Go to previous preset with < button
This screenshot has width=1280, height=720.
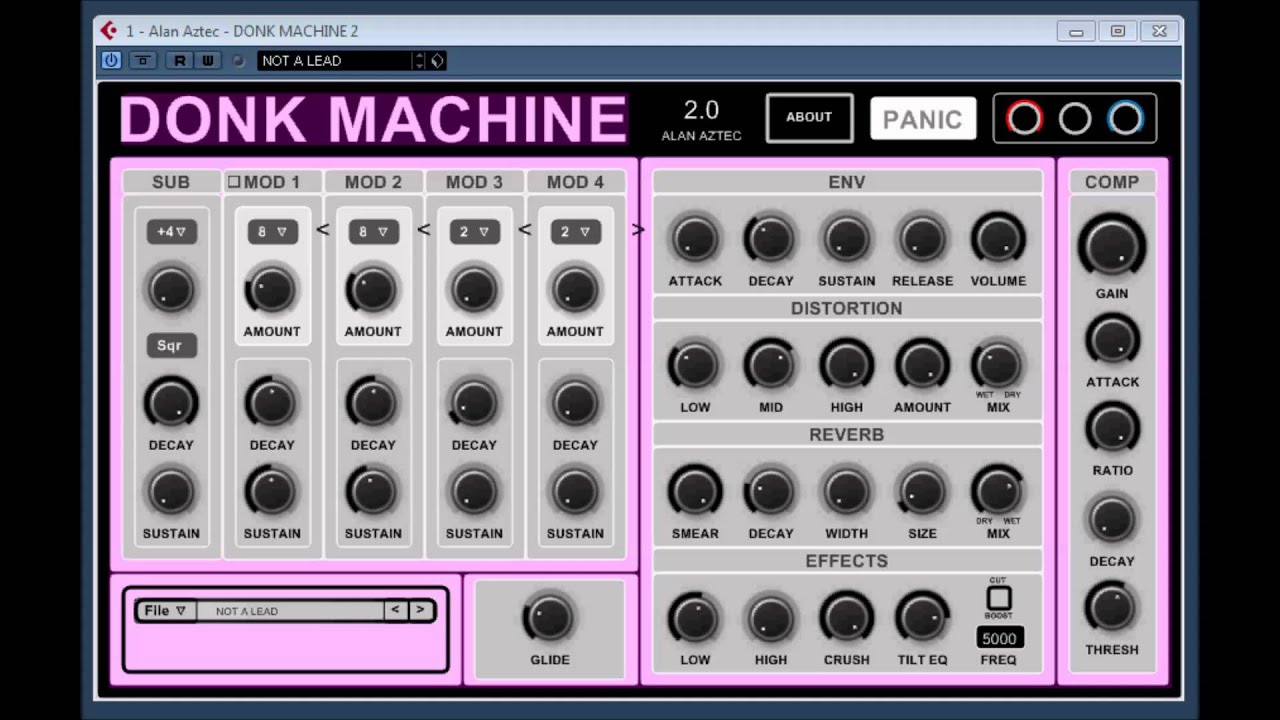click(396, 611)
